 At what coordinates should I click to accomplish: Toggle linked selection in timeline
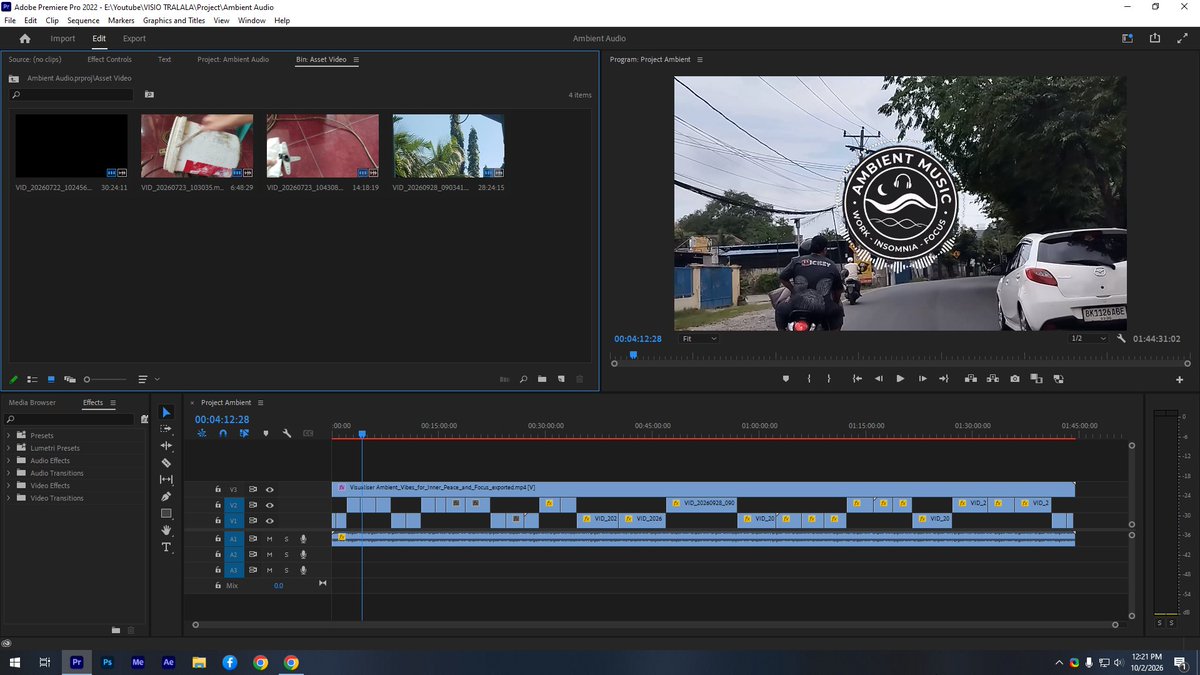tap(244, 433)
